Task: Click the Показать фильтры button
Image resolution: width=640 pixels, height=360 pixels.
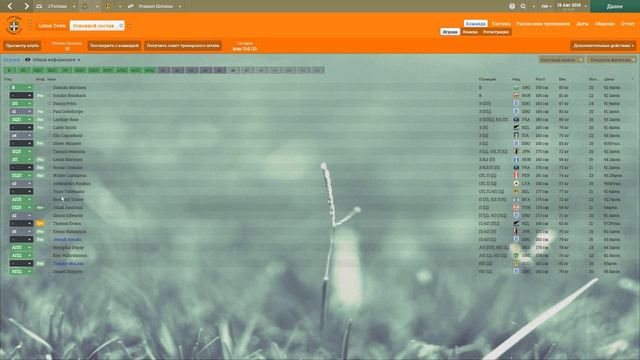Action: click(611, 60)
